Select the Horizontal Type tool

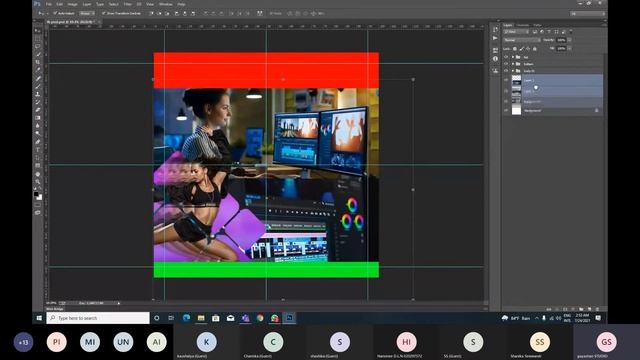38,150
